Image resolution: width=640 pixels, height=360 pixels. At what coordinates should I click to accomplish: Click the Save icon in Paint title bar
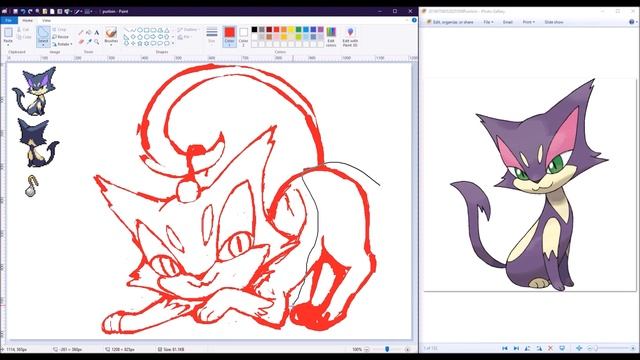click(x=15, y=11)
